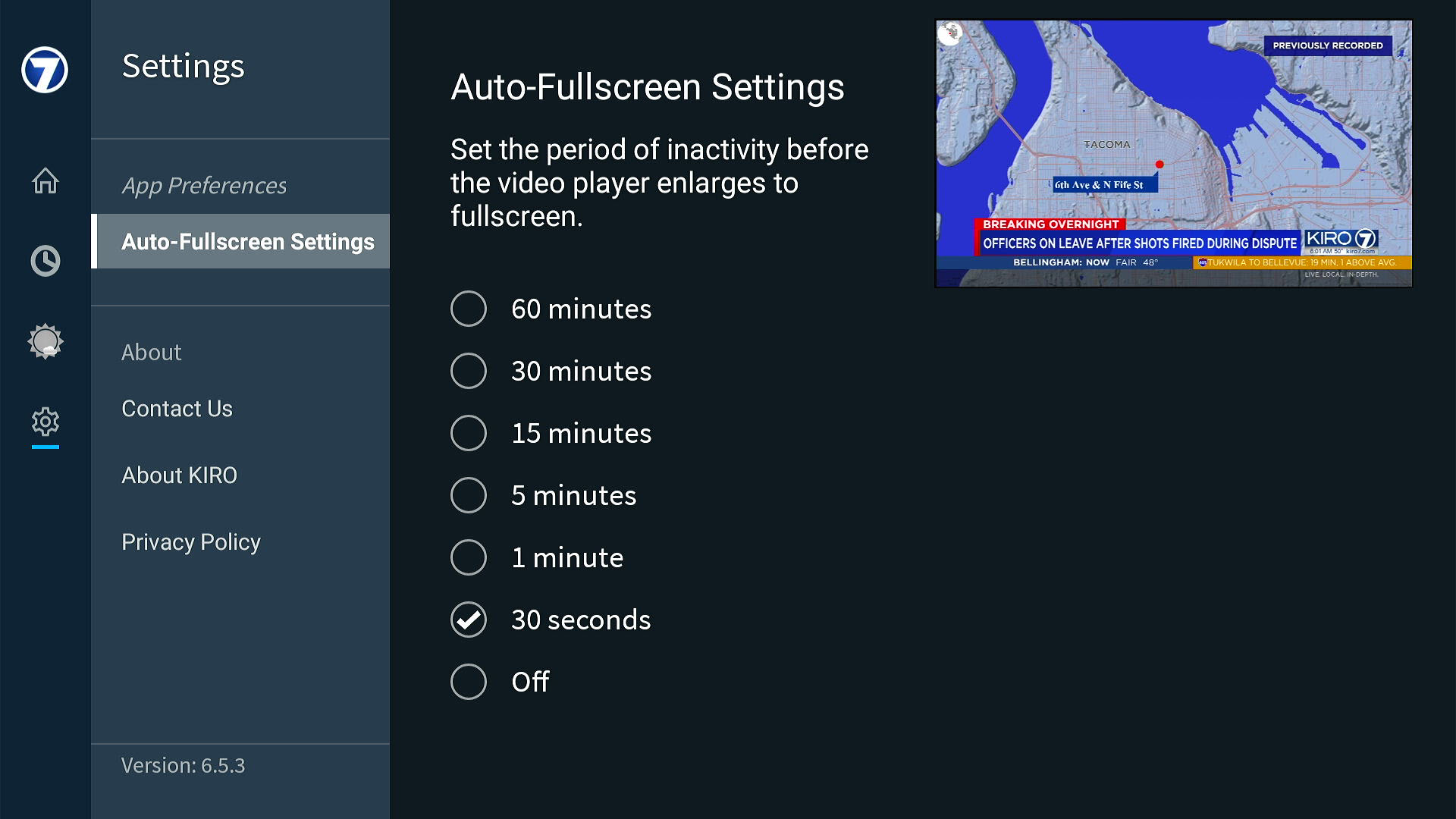
Task: Select the 30 minutes radio option
Action: pos(469,372)
